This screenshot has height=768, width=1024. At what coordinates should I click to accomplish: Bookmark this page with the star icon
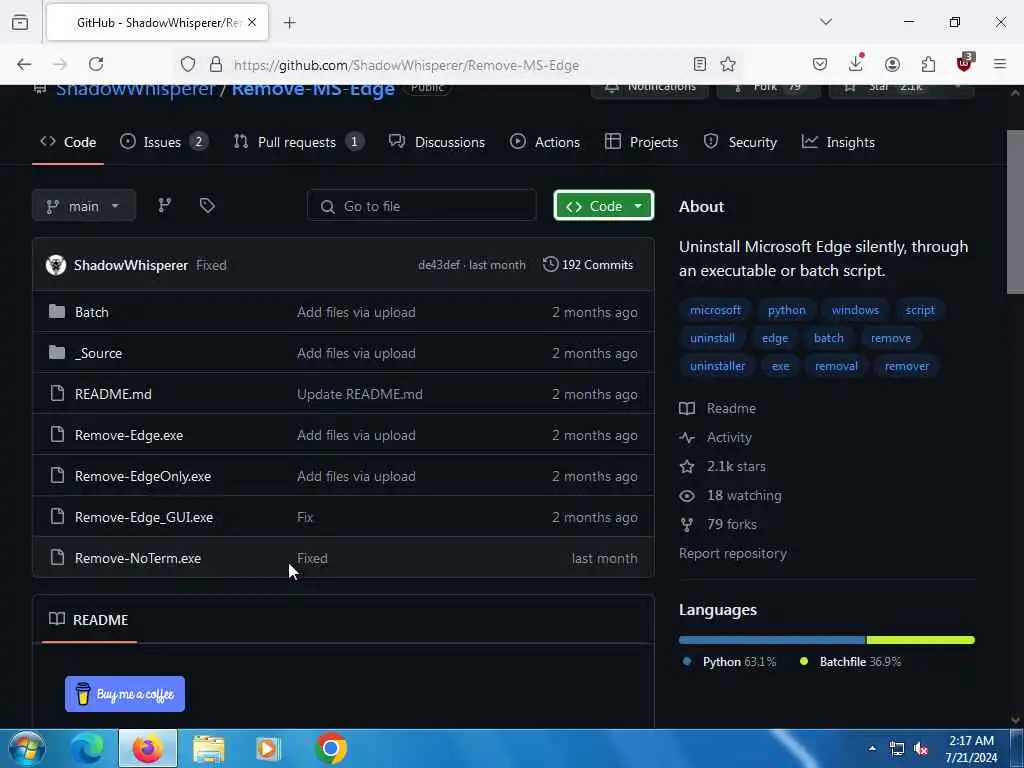tap(728, 64)
